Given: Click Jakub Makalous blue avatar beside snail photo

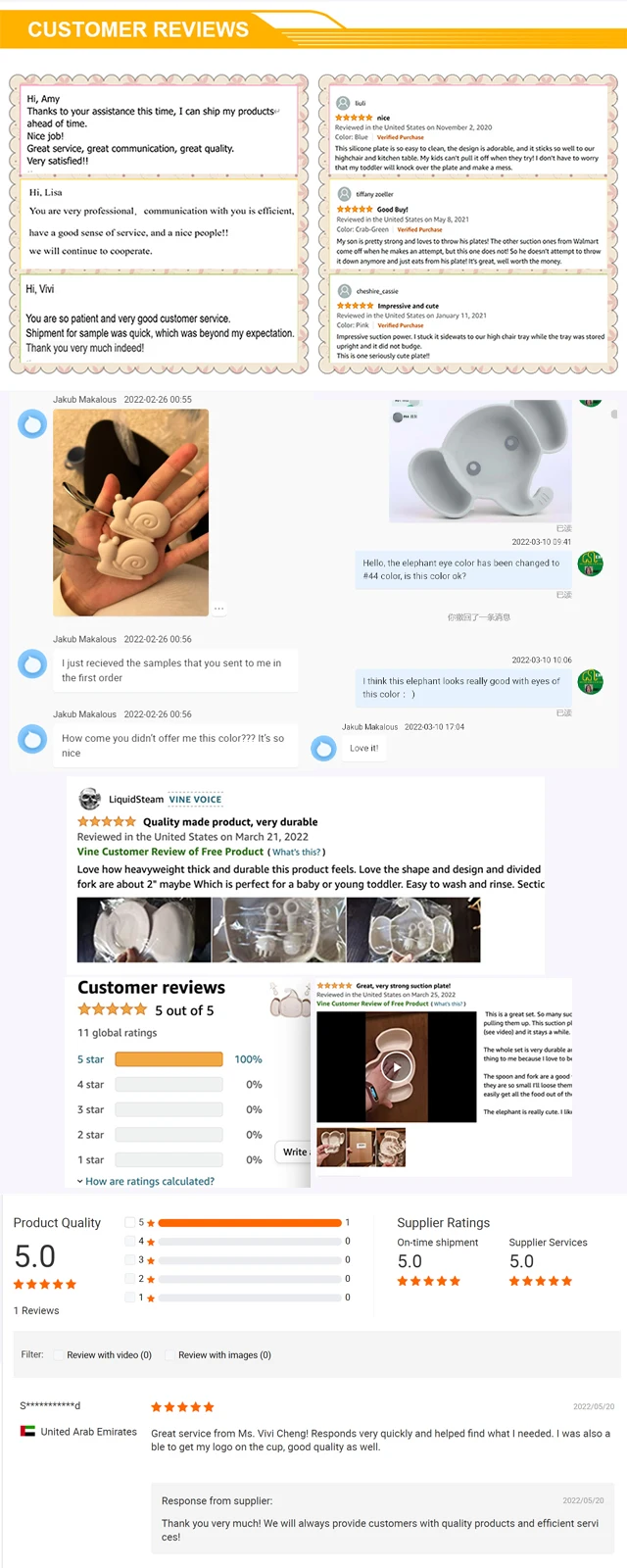Looking at the screenshot, I should click(32, 423).
